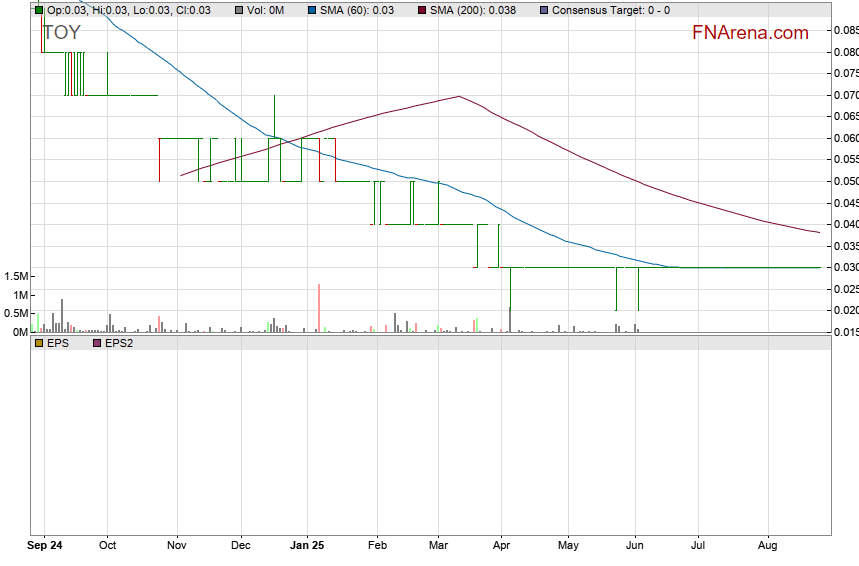Toggle the SMA (60): 0.03 legend label

(x=357, y=10)
